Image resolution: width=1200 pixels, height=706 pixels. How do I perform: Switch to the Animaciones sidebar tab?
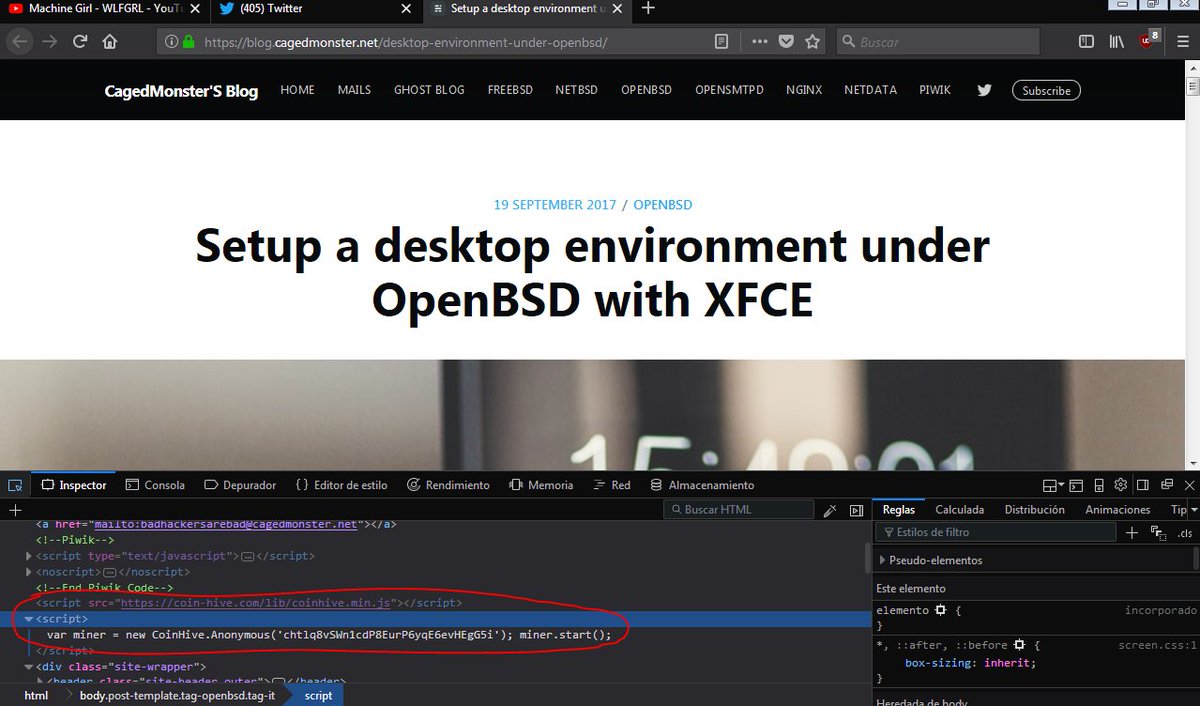click(x=1118, y=510)
